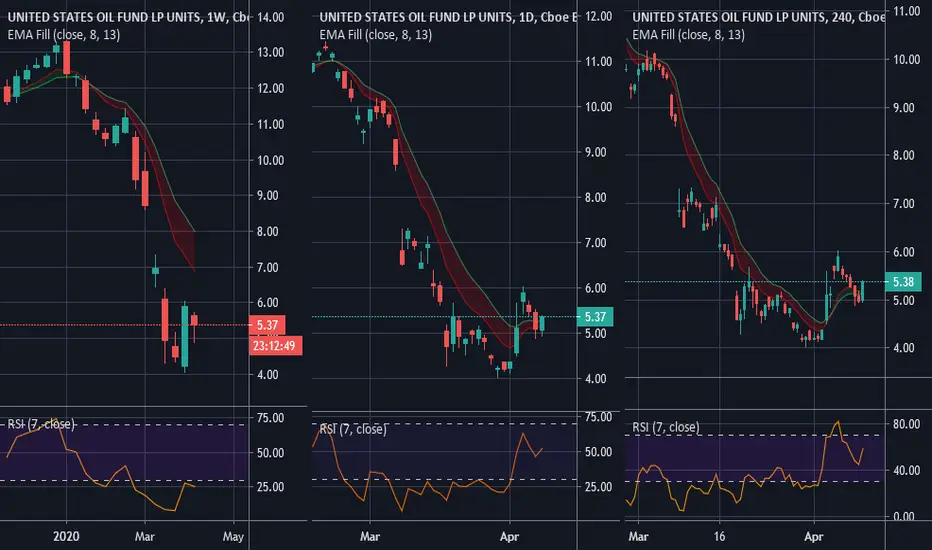Image resolution: width=932 pixels, height=550 pixels.
Task: Open RSI (7, close) legend on weekly chart
Action: click(41, 424)
